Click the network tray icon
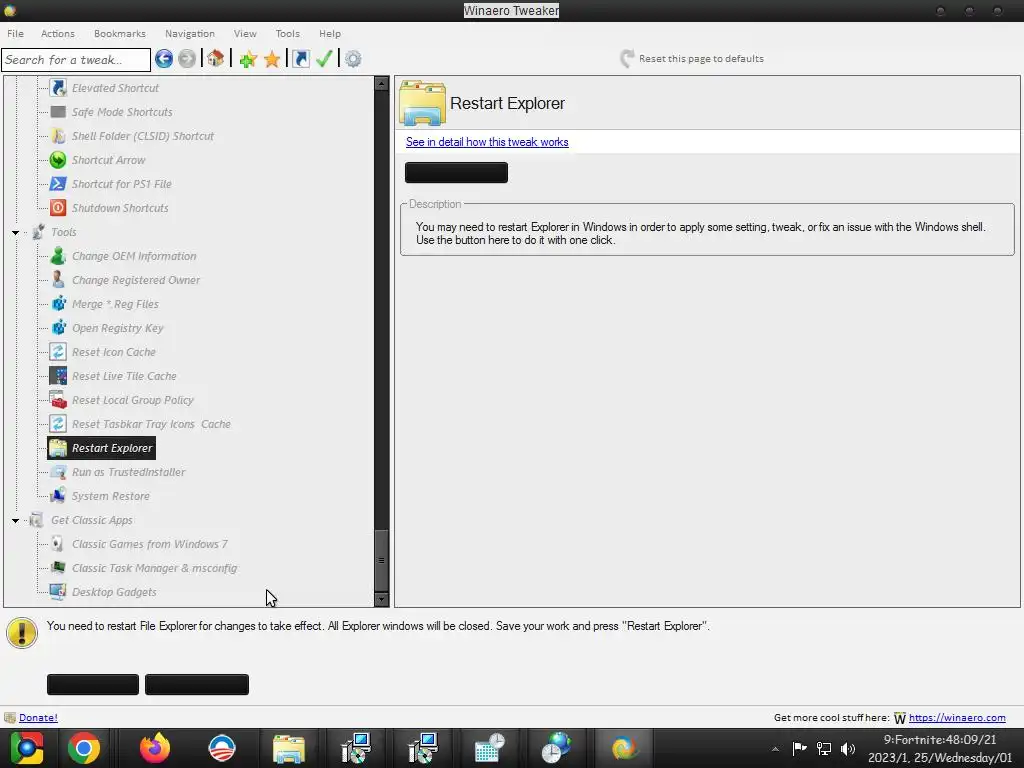1024x768 pixels. point(824,748)
